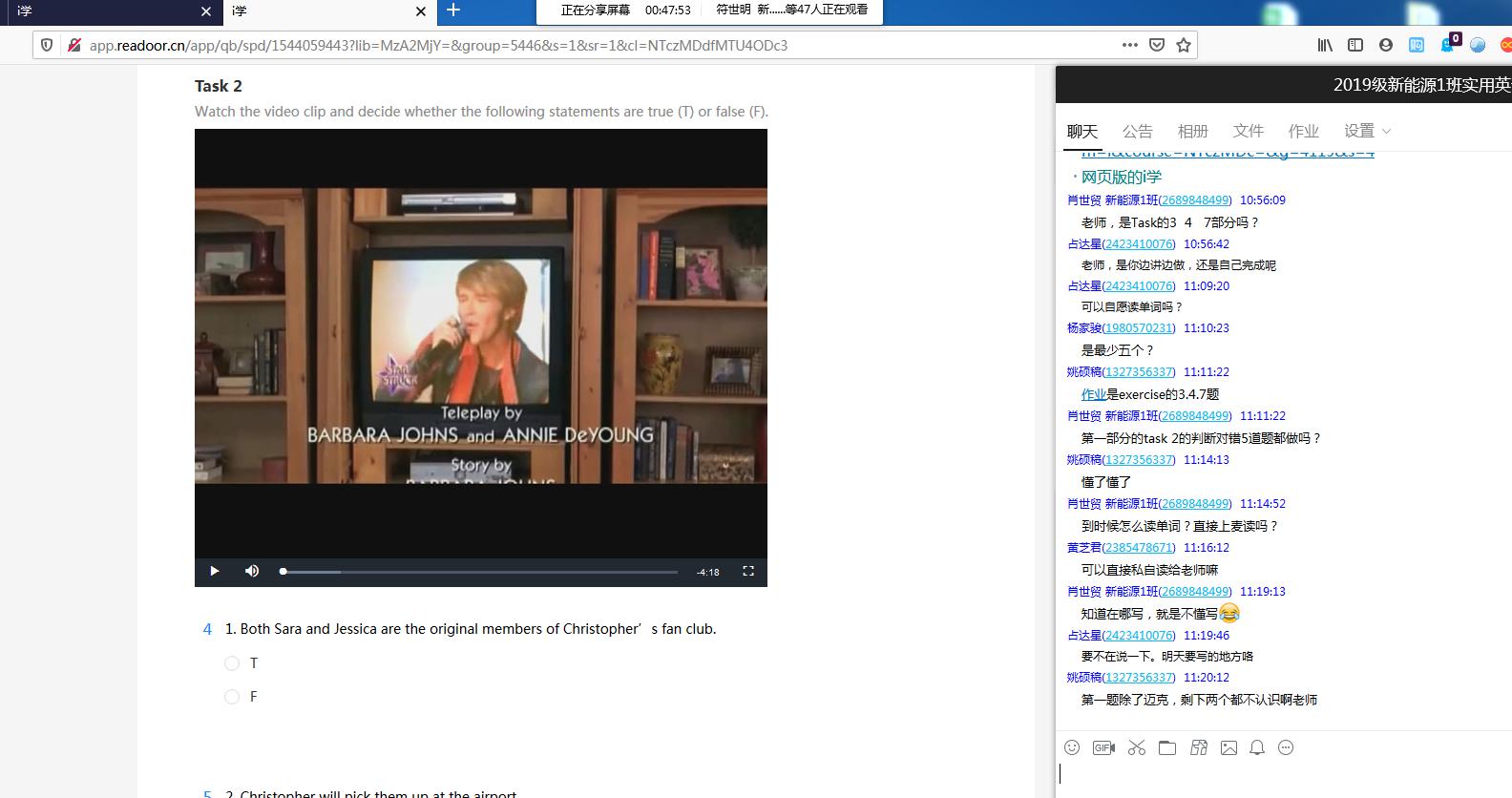This screenshot has width=1512, height=798.
Task: Click the bell notification icon in chat
Action: 1257,747
